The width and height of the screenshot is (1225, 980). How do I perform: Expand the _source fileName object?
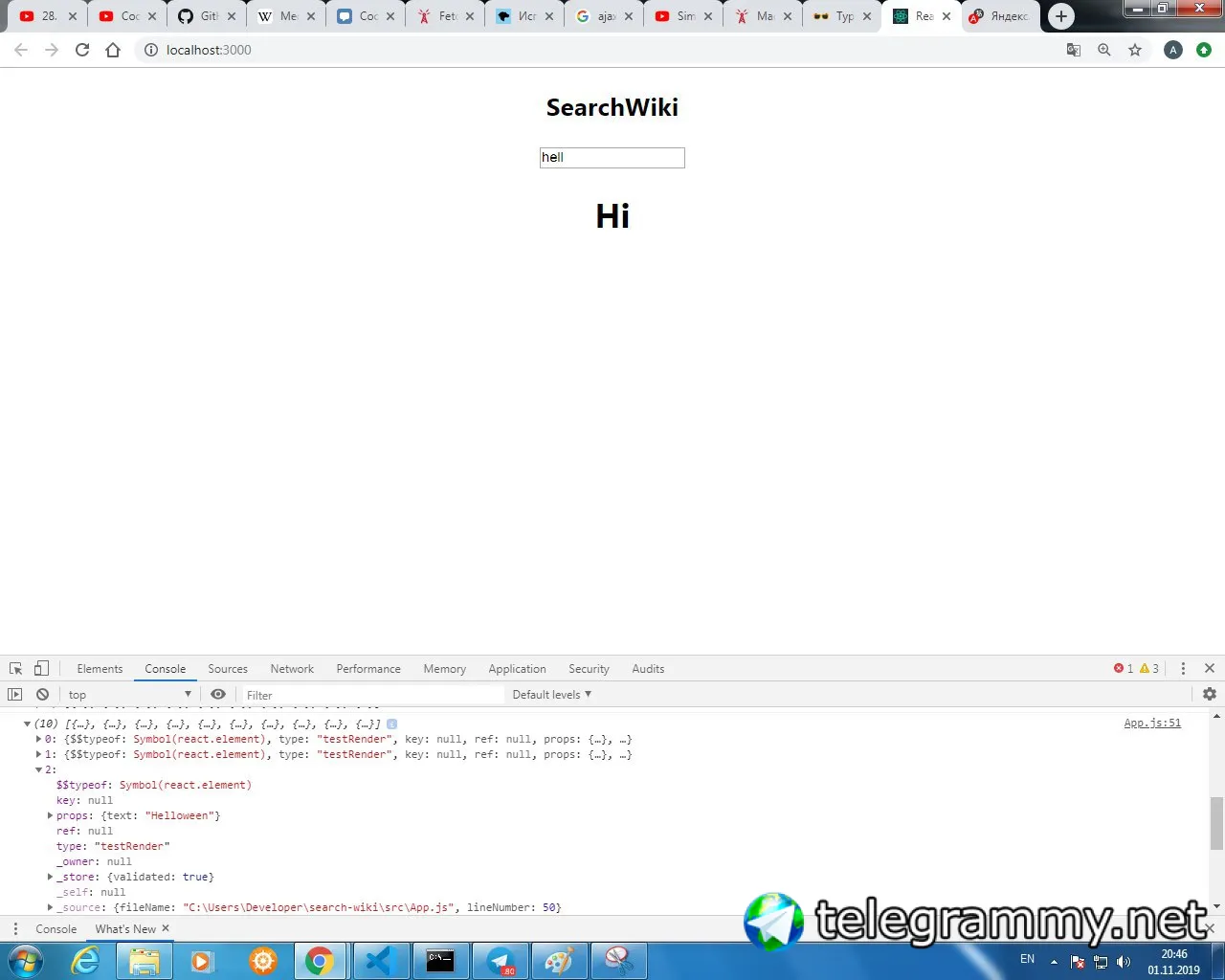coord(50,908)
